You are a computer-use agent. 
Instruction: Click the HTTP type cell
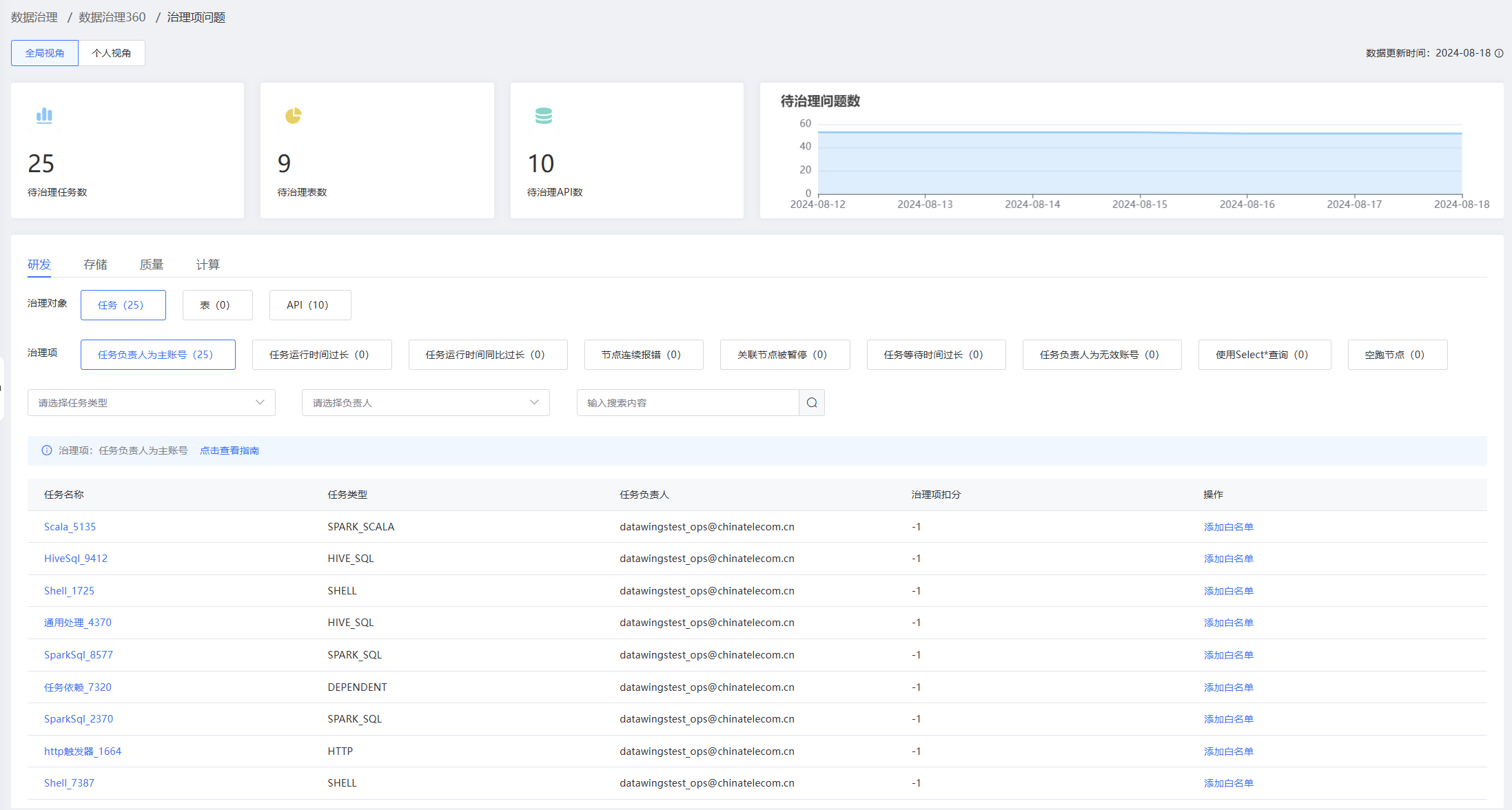pos(340,751)
